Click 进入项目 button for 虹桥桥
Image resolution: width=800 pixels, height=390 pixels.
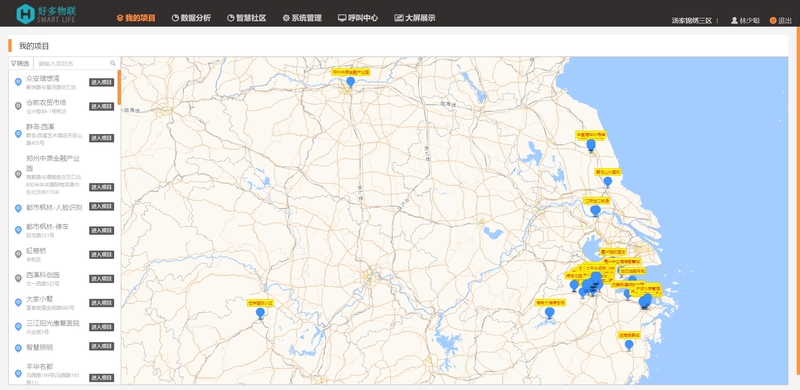point(102,254)
